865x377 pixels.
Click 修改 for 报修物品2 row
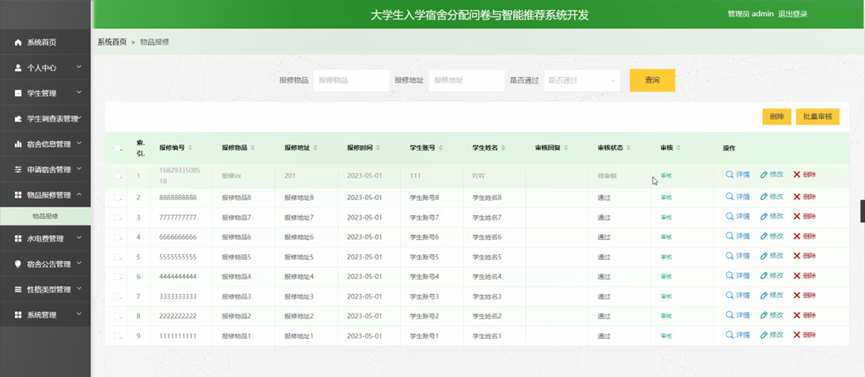pyautogui.click(x=772, y=315)
